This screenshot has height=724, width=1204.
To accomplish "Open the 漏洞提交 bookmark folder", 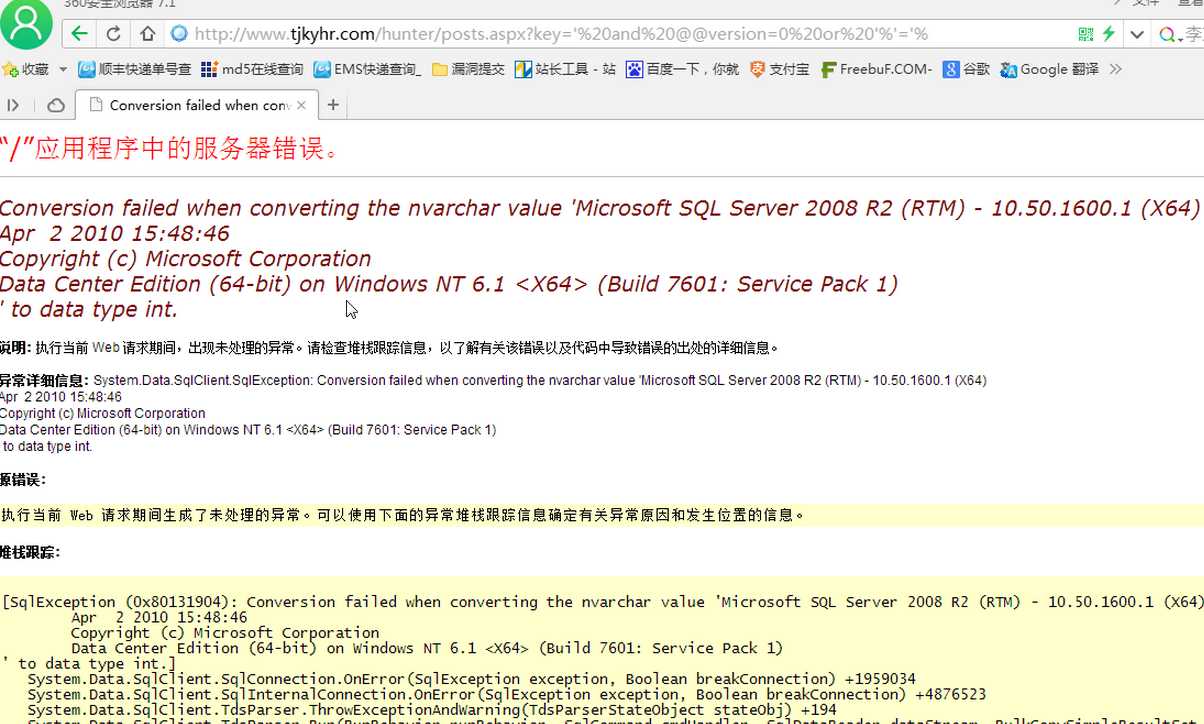I will pyautogui.click(x=468, y=69).
